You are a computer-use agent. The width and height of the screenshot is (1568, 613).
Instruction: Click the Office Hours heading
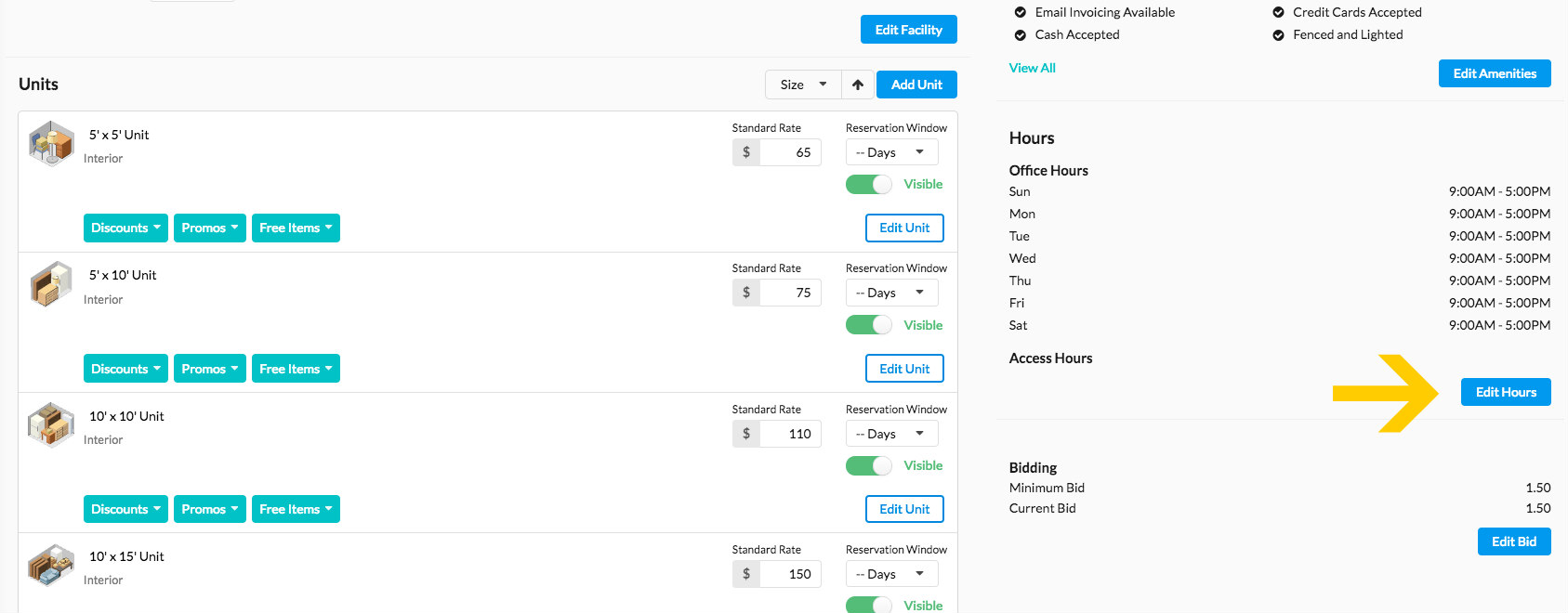click(x=1048, y=171)
